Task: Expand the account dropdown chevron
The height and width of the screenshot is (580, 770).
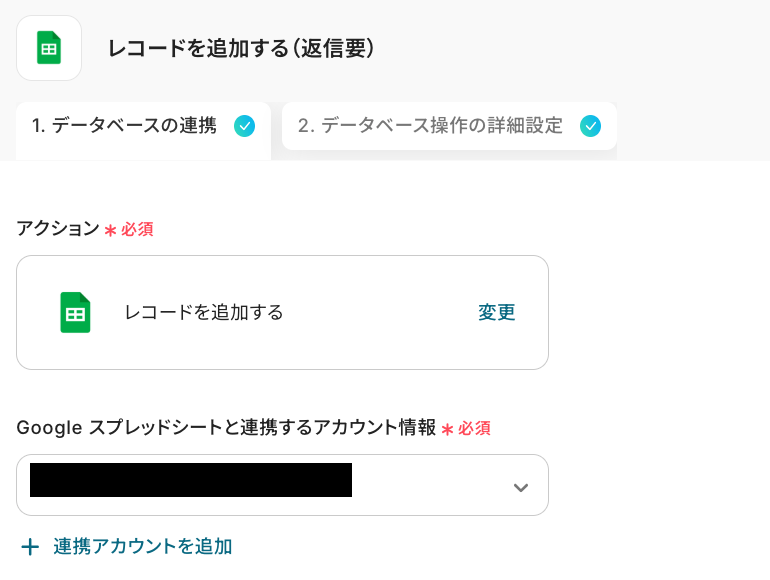Action: point(520,487)
